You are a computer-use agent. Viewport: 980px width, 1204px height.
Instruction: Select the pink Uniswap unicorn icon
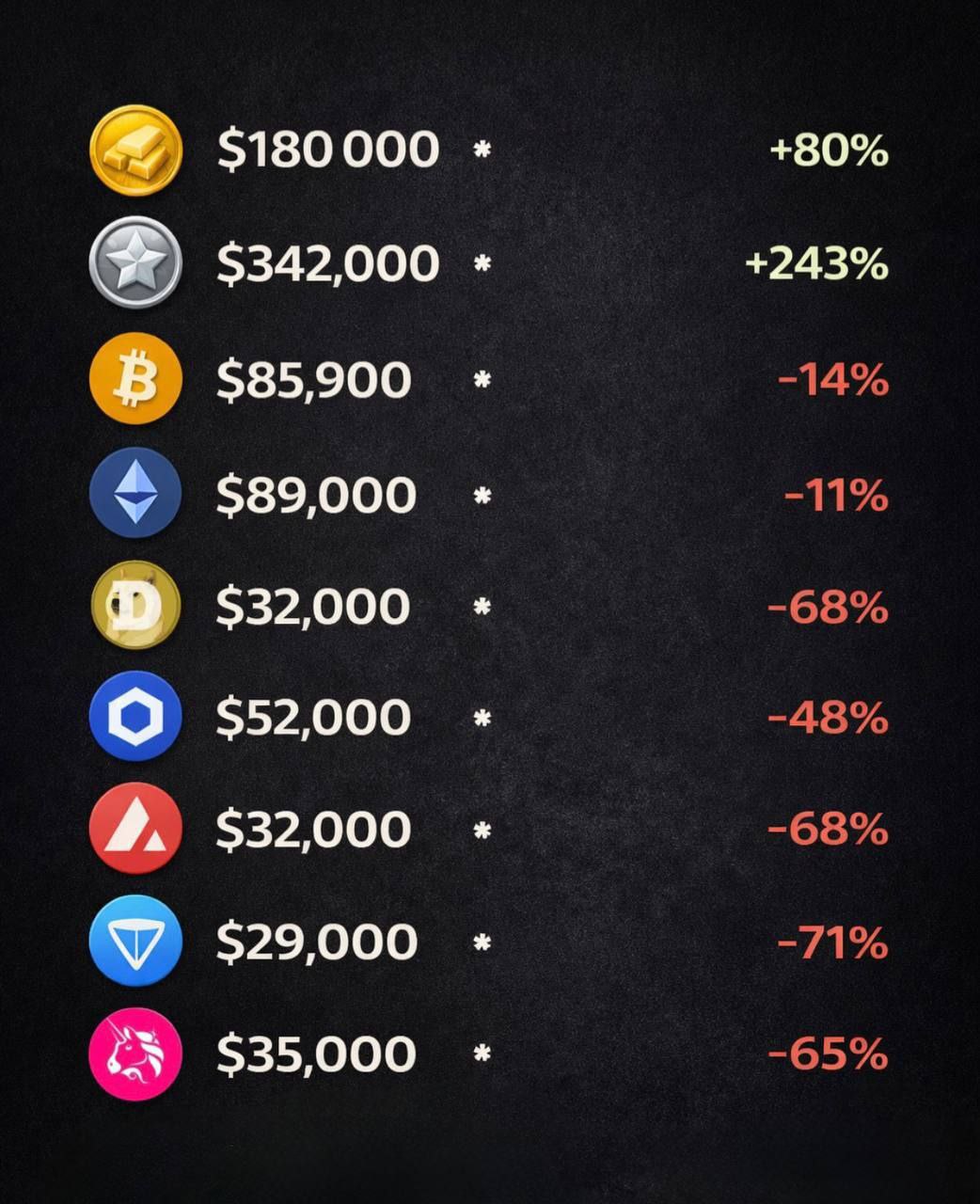(135, 1053)
